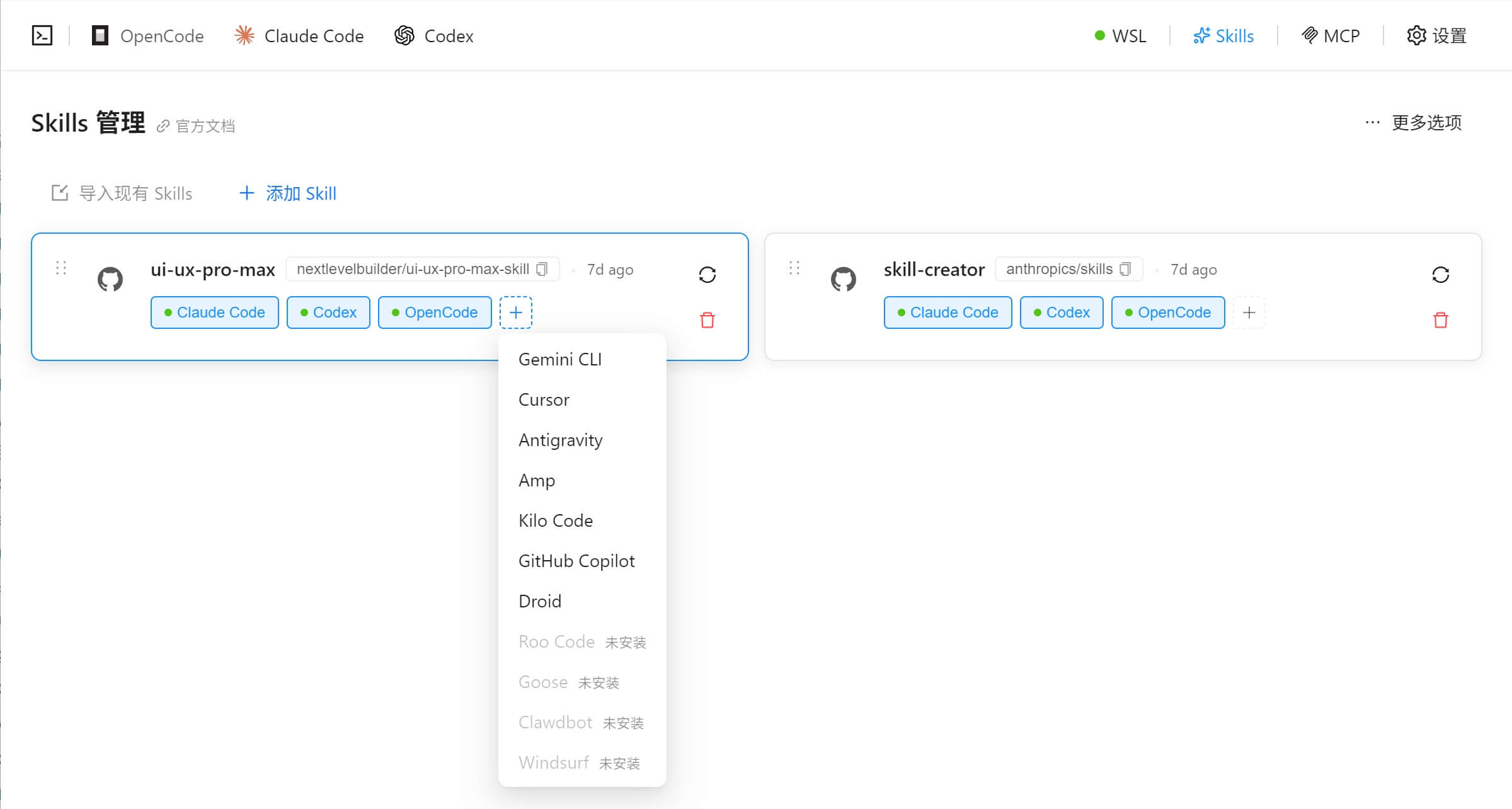The image size is (1512, 809).
Task: Click the disabled Clawdbot entry
Action: pyautogui.click(x=582, y=722)
